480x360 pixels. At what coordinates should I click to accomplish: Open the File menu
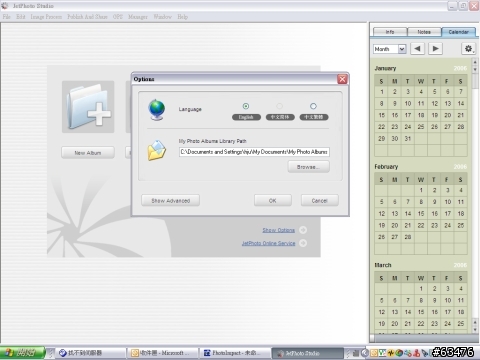coord(6,17)
